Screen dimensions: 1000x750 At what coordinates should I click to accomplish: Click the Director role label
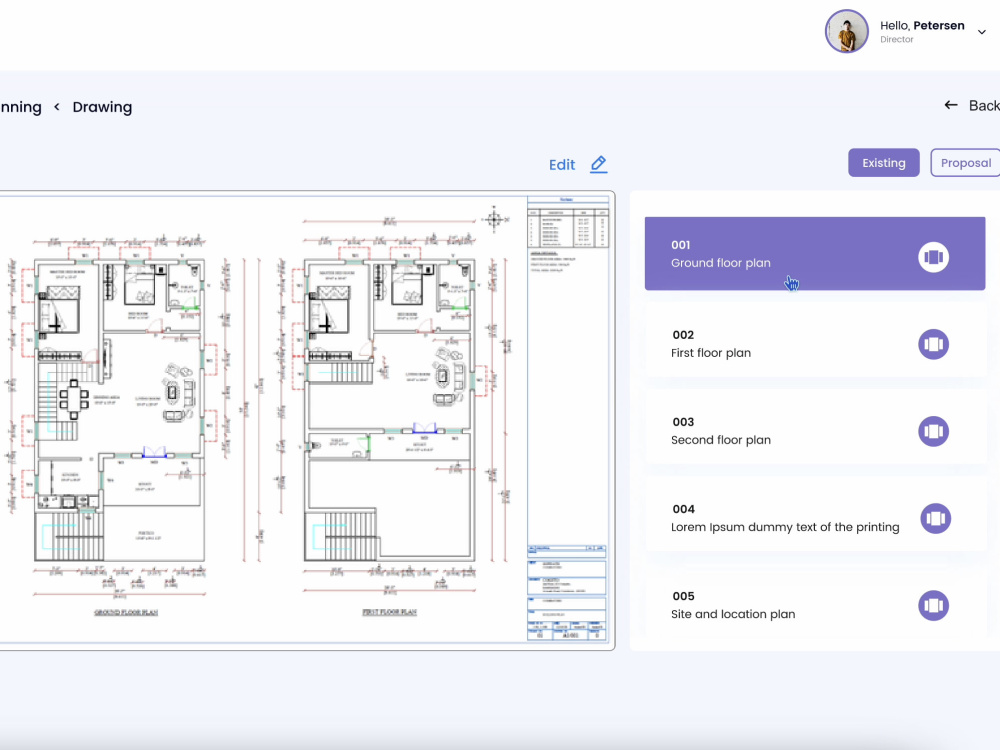[897, 40]
